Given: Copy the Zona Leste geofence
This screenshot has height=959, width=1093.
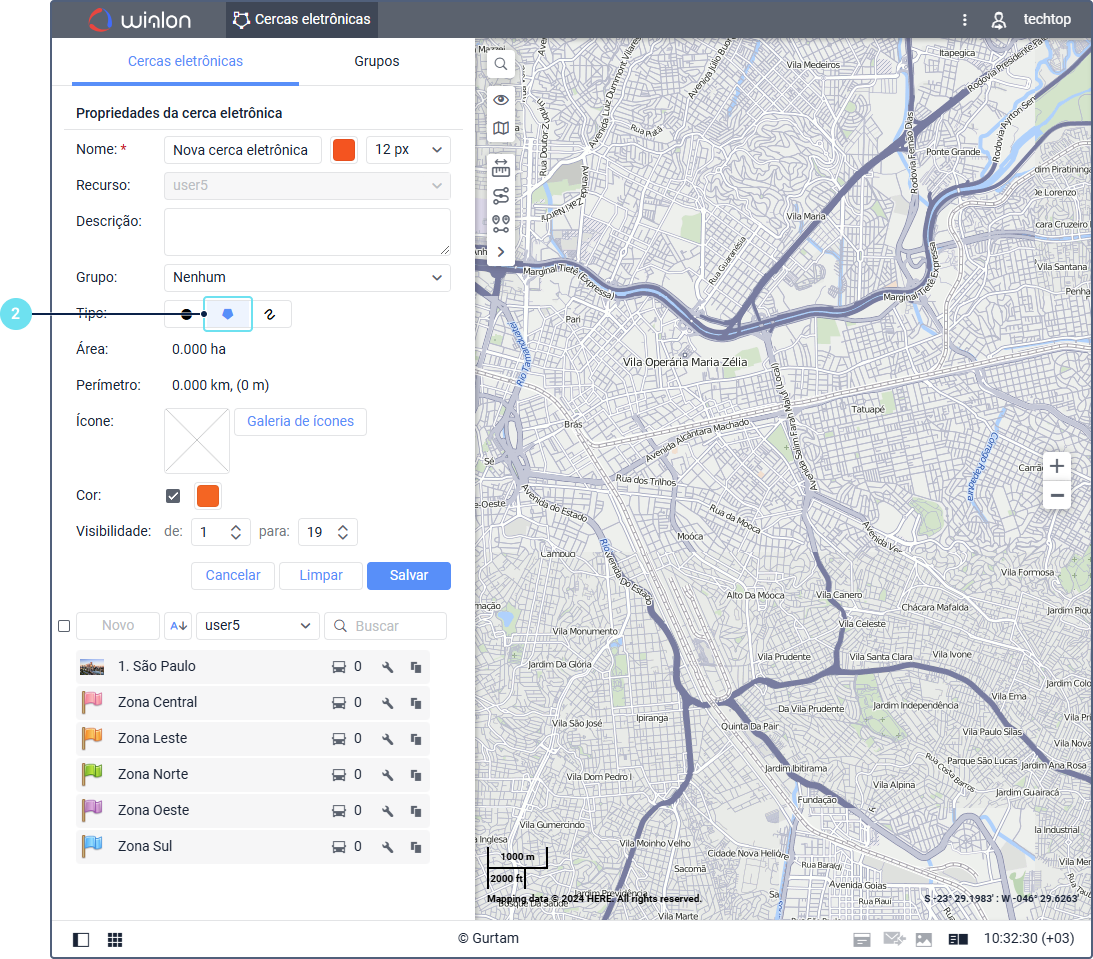Looking at the screenshot, I should click(x=416, y=739).
